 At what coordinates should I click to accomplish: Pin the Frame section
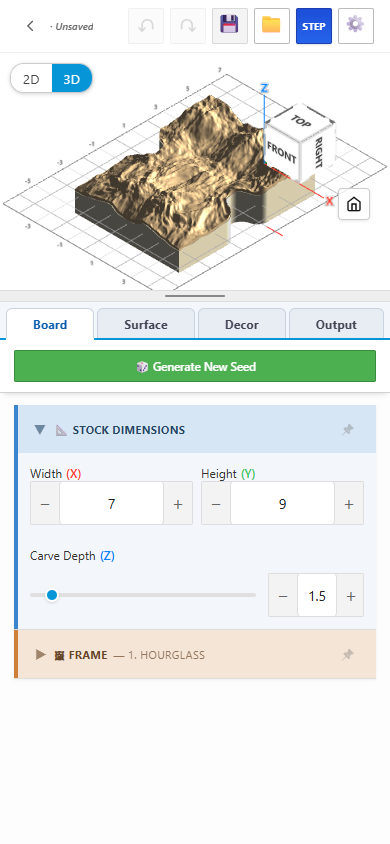tap(348, 655)
